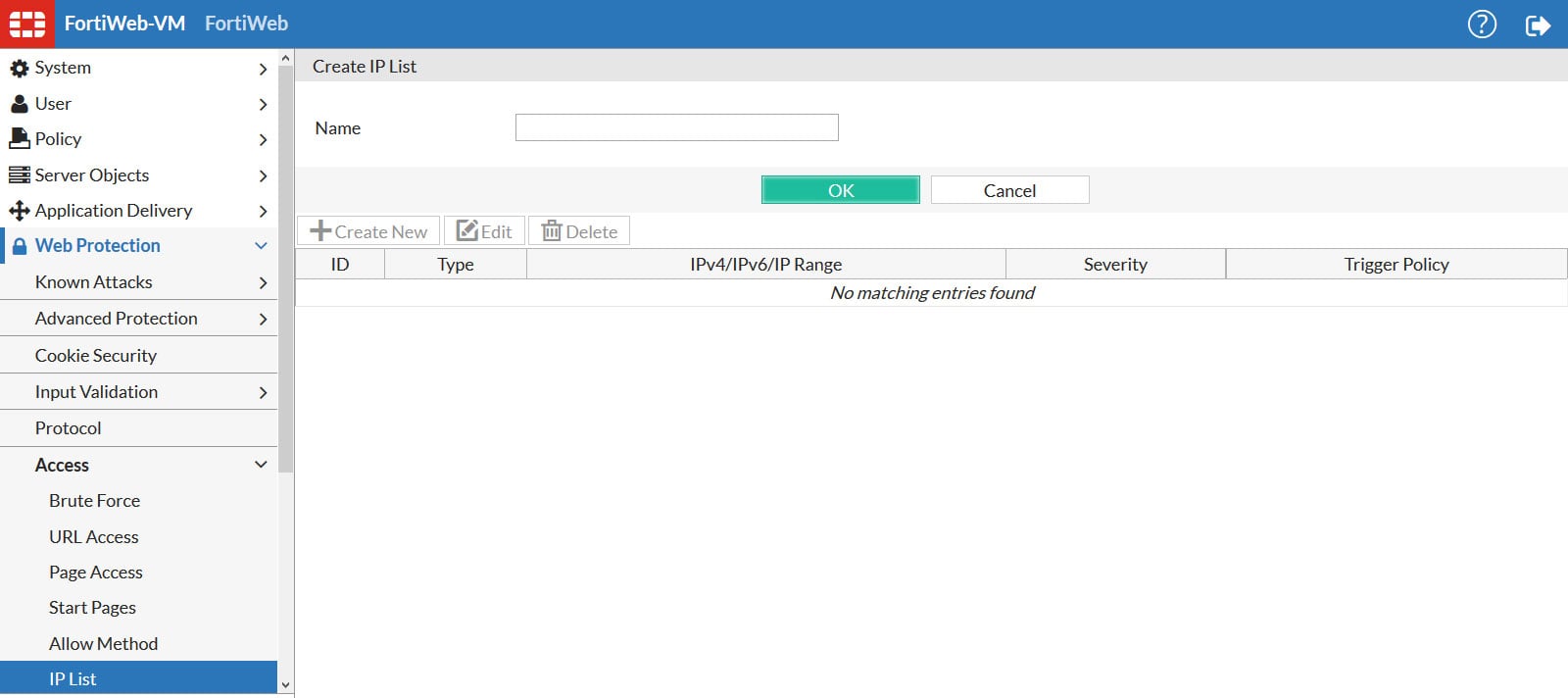
Task: Click the Fortinet logo icon
Action: 27,24
